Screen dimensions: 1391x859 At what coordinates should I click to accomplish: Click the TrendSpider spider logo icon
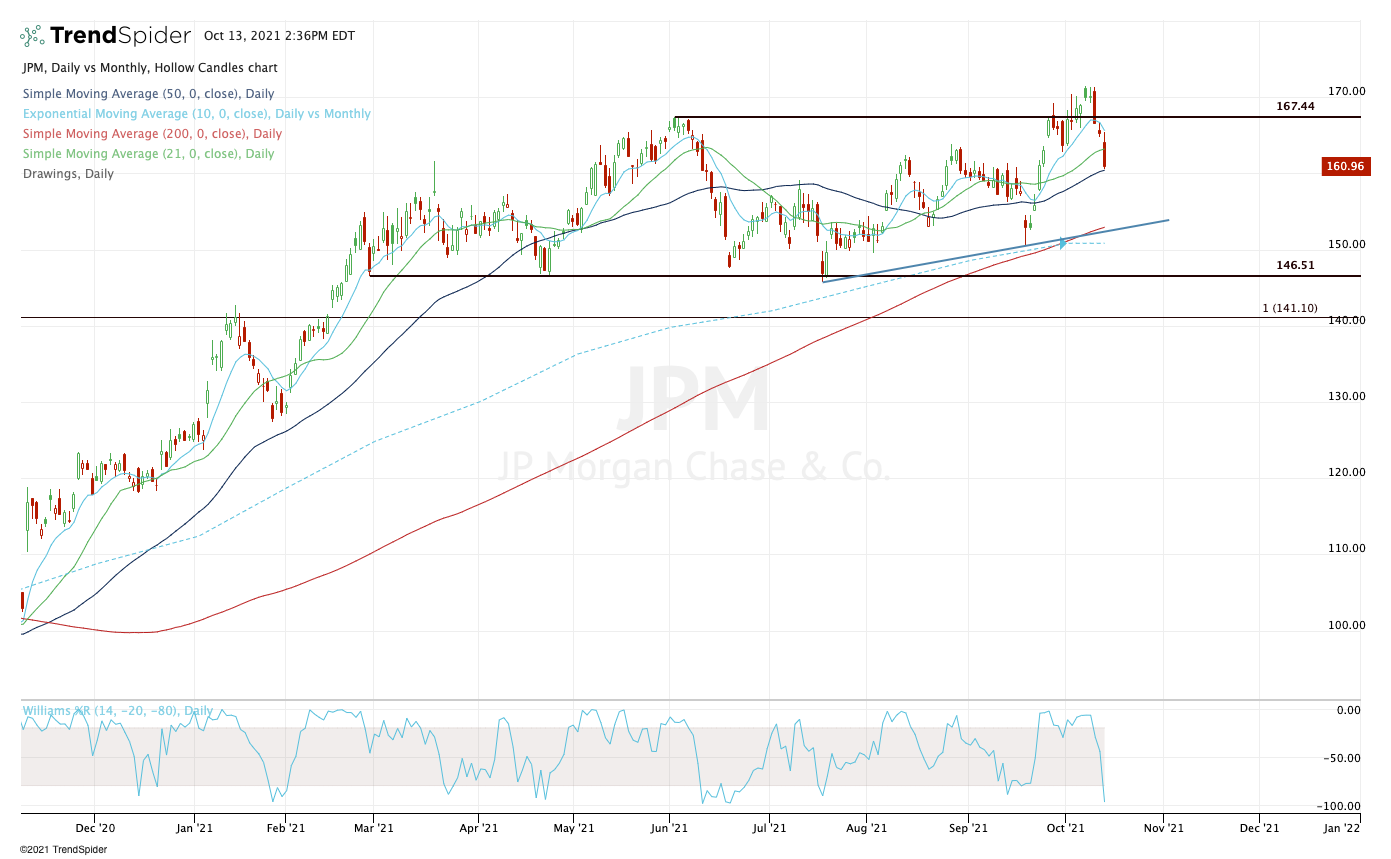click(31, 36)
